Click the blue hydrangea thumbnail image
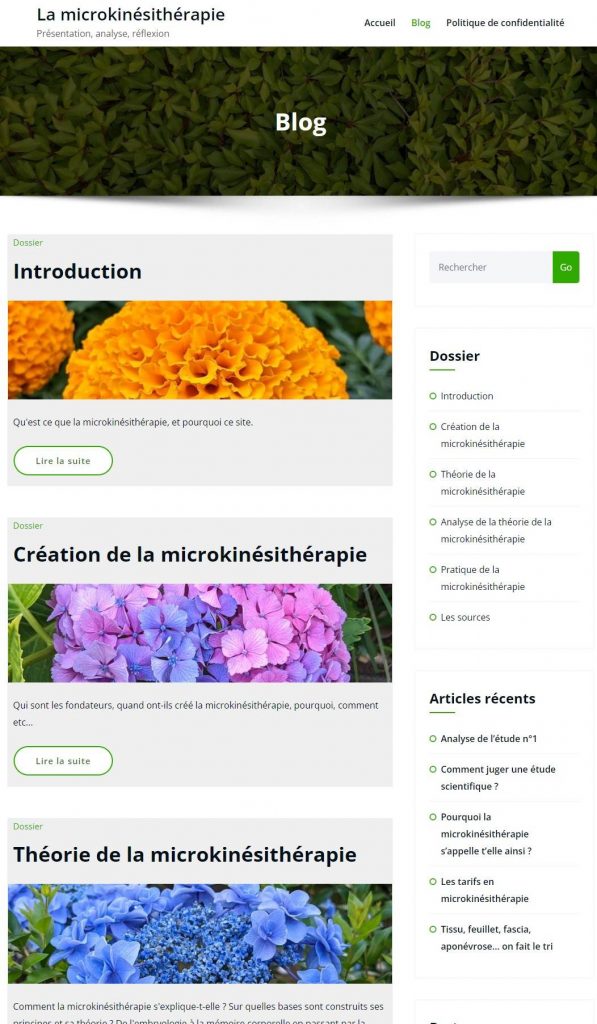 pos(200,934)
